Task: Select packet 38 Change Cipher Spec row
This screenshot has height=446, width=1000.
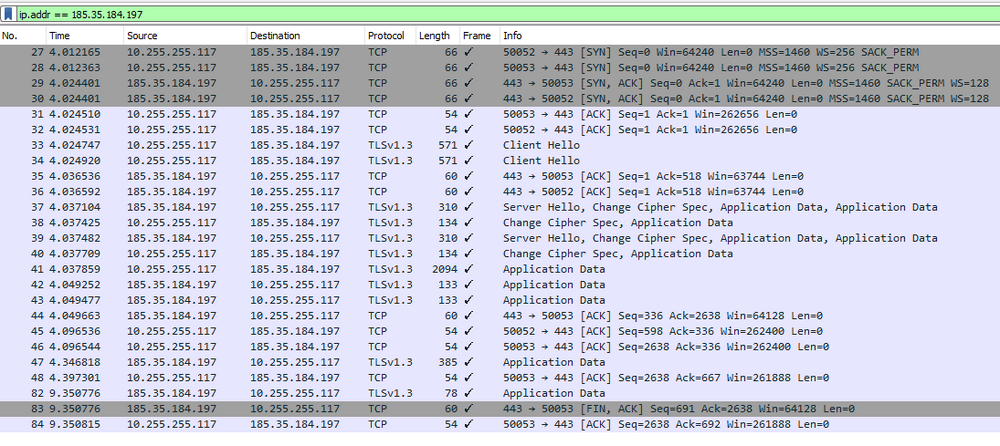Action: pyautogui.click(x=500, y=223)
